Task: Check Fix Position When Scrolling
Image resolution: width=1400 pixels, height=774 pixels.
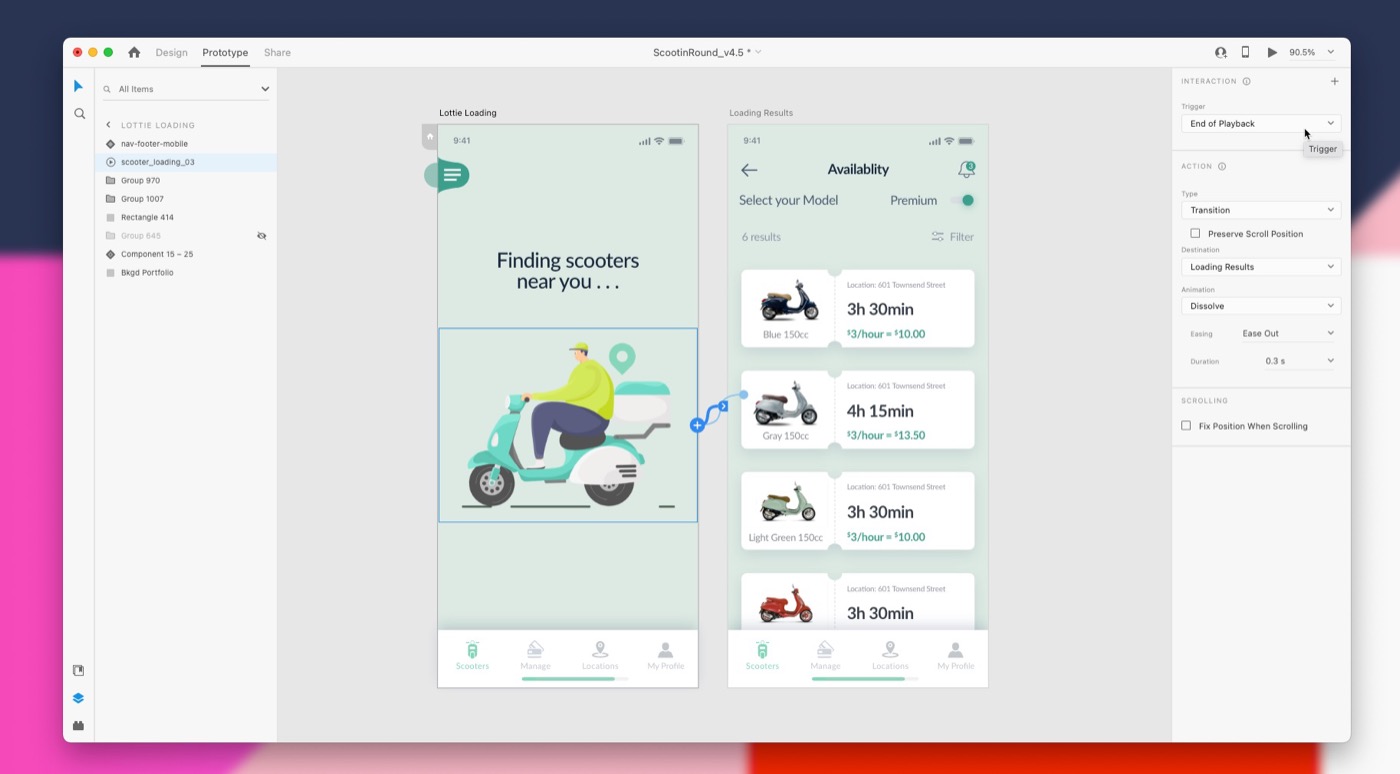Action: point(1186,426)
